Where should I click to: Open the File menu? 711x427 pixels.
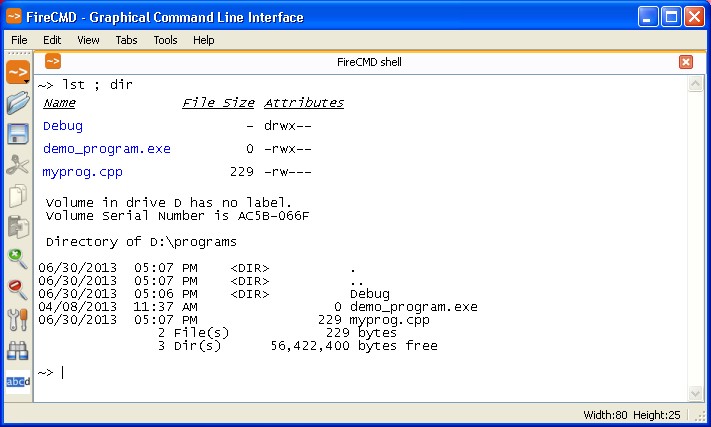(19, 40)
